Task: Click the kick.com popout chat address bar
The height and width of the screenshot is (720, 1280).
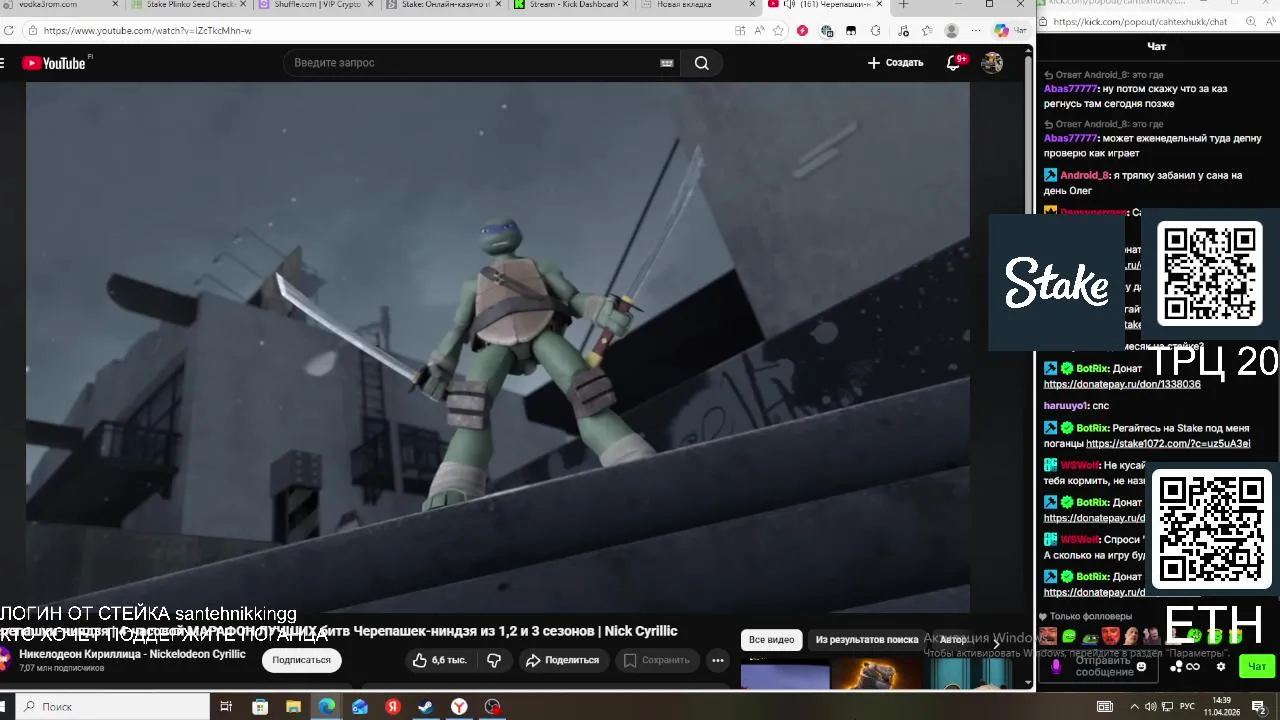Action: (x=1140, y=21)
